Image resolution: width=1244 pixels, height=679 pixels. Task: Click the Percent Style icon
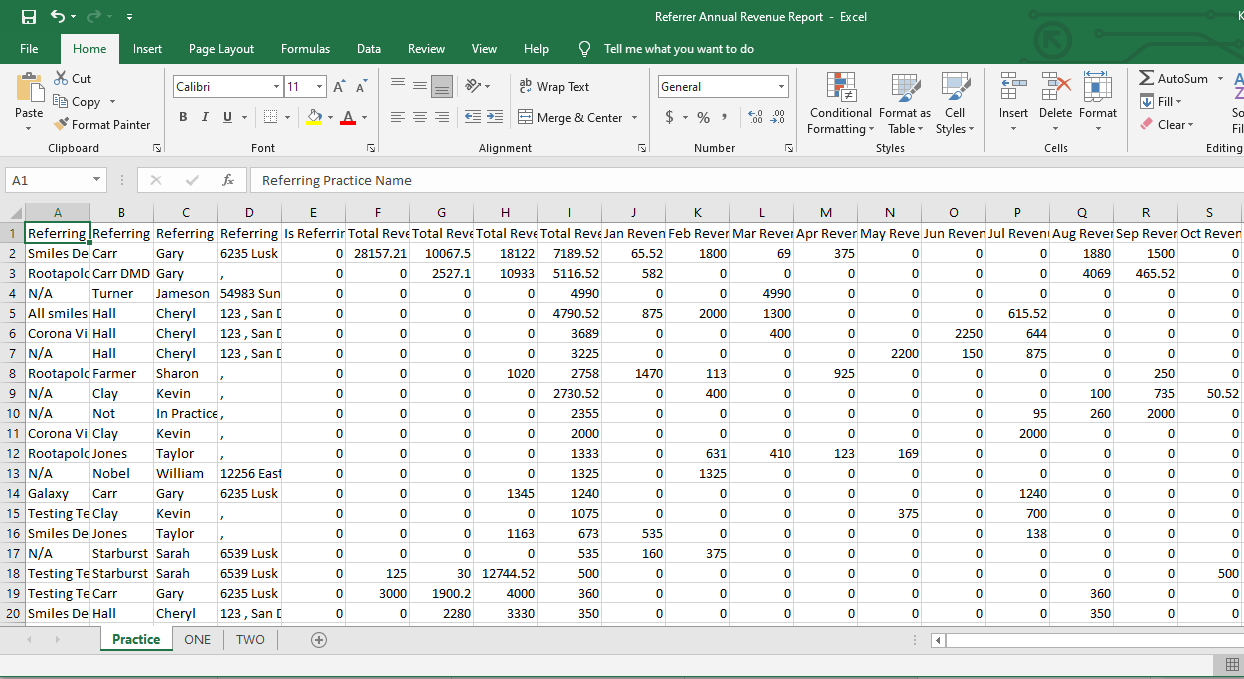pyautogui.click(x=703, y=117)
